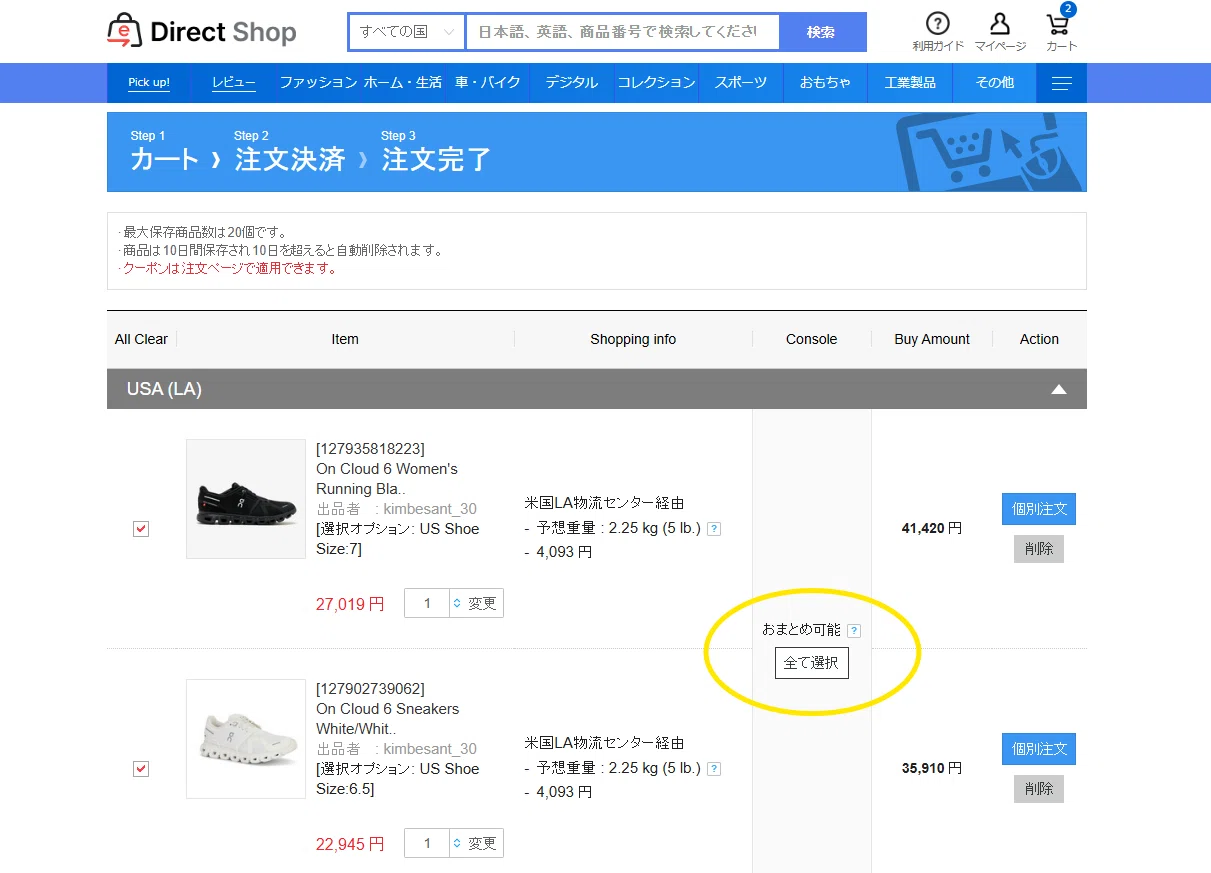The image size is (1211, 873).
Task: Open その他 category
Action: click(x=994, y=83)
